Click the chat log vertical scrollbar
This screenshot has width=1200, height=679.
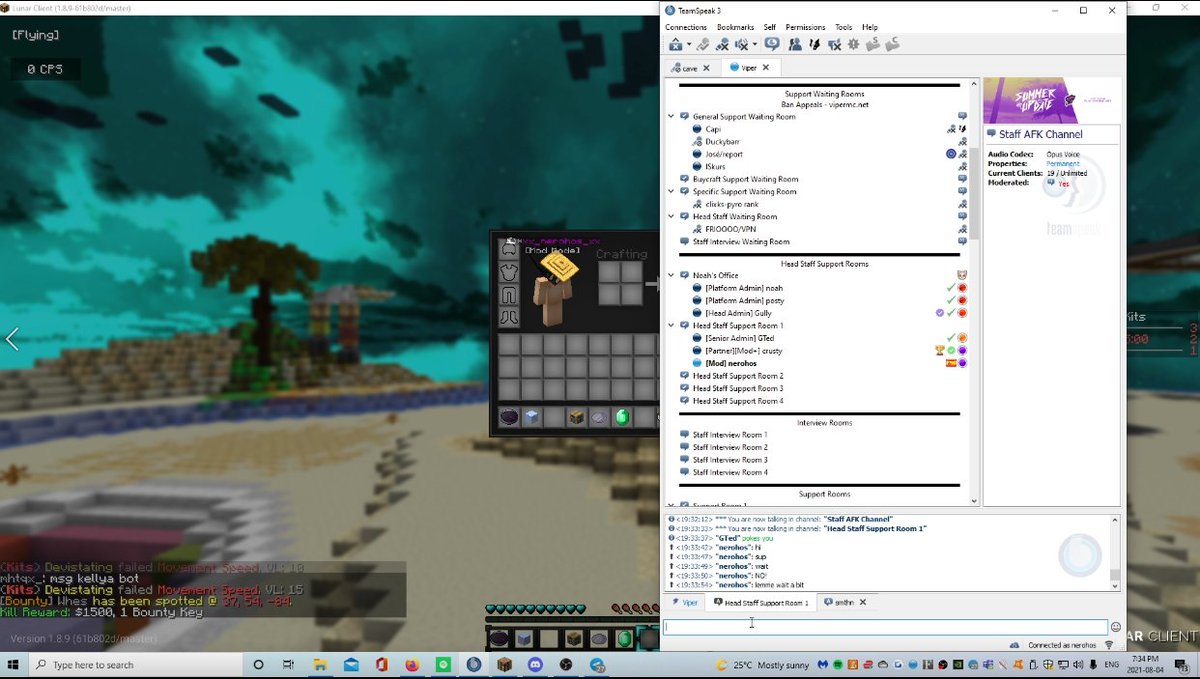point(1115,553)
